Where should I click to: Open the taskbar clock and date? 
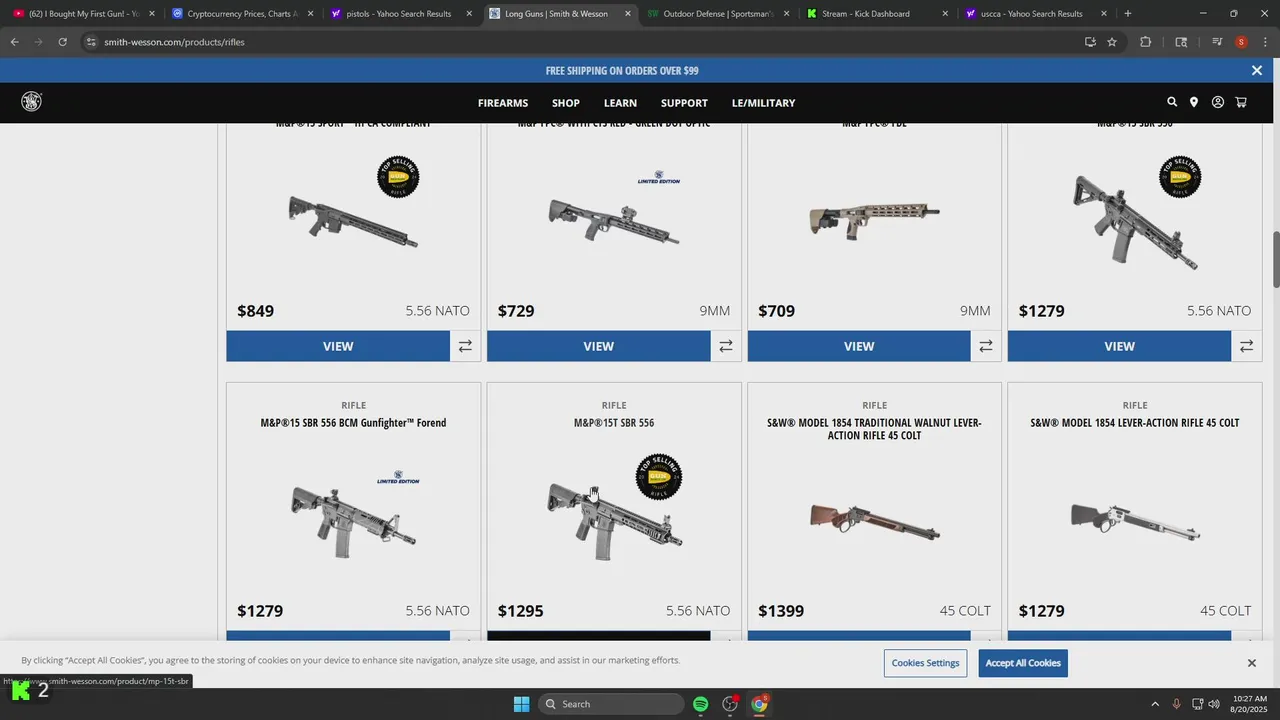1250,704
